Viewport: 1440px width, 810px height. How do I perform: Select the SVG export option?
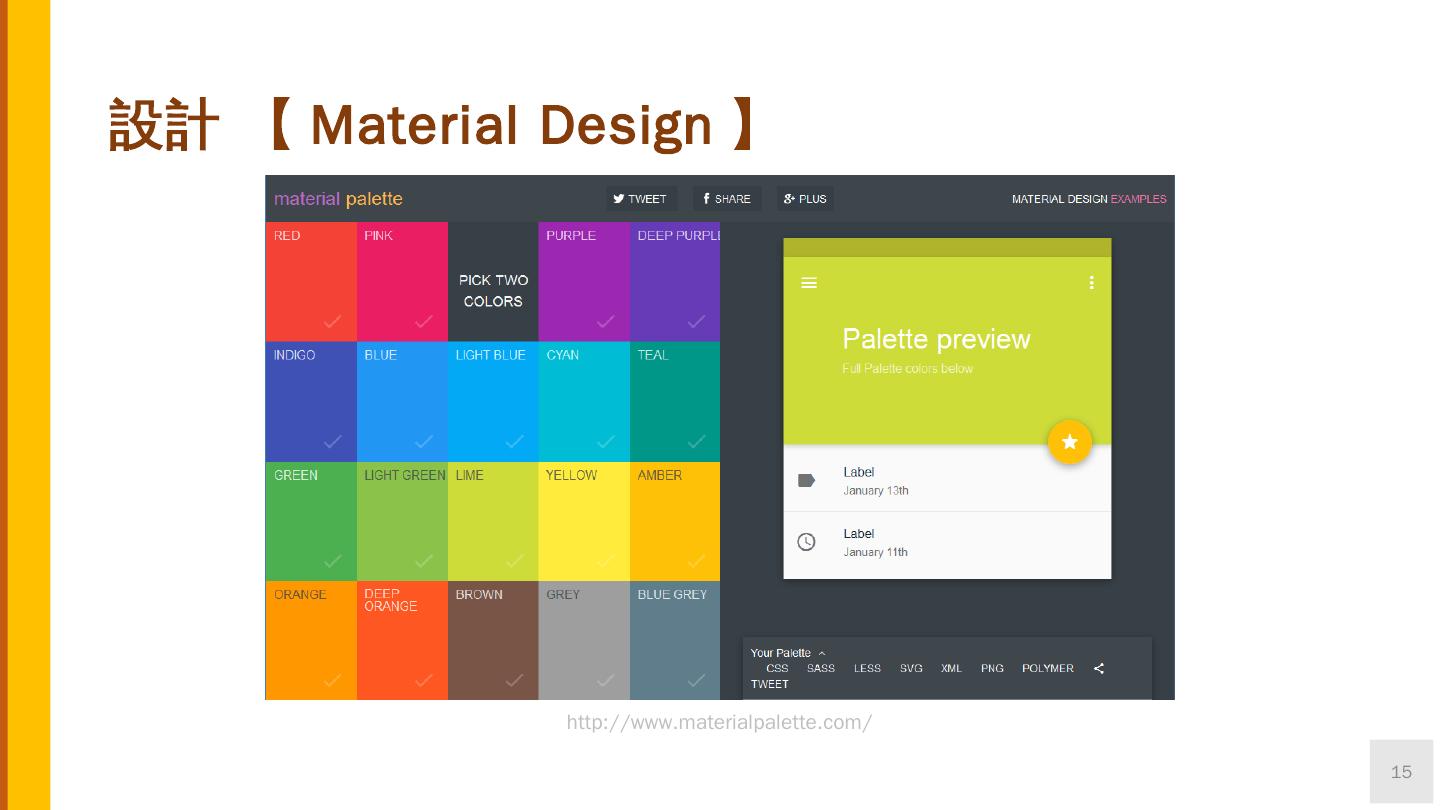911,668
